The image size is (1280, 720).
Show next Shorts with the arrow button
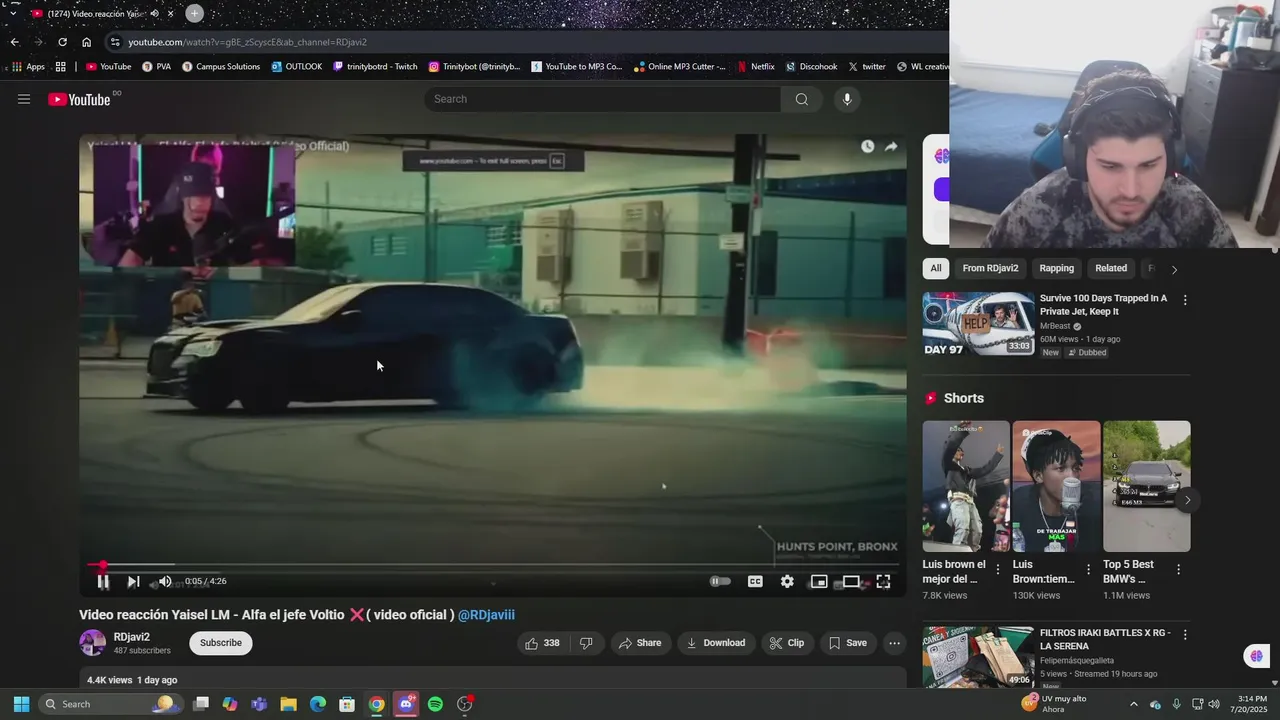click(1187, 500)
